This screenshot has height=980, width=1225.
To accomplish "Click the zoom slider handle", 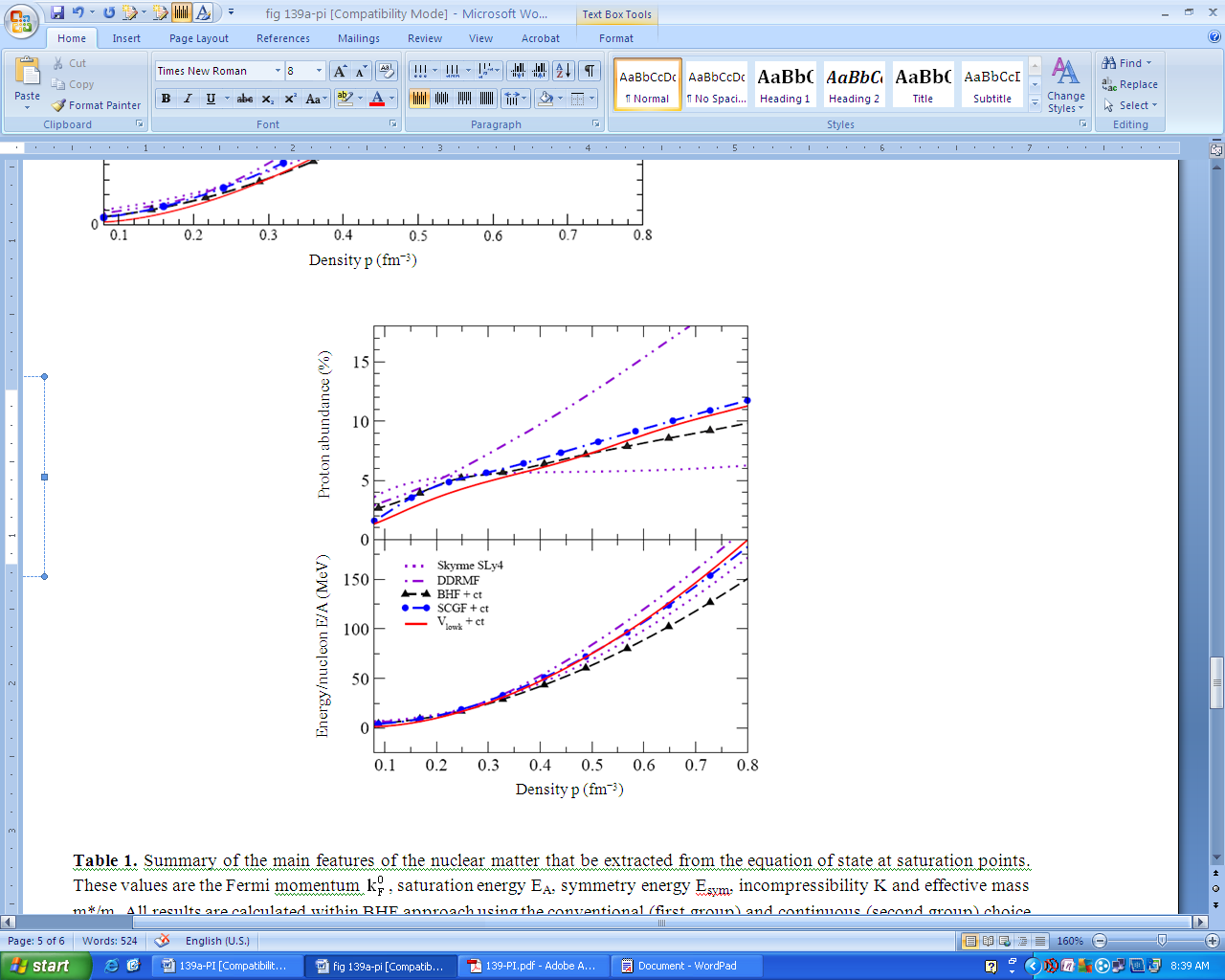I will click(x=1162, y=941).
